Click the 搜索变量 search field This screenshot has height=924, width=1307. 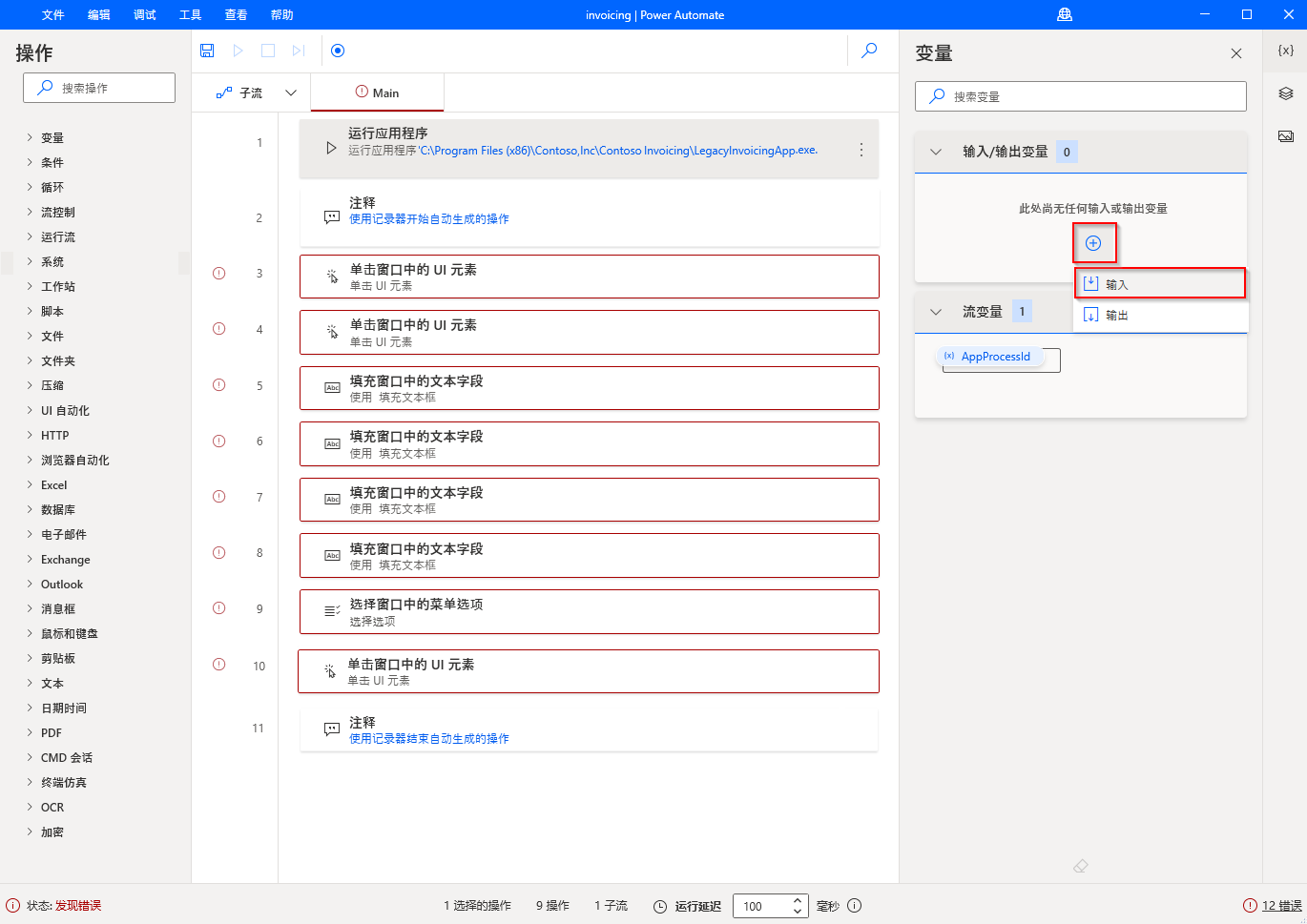(x=1081, y=96)
